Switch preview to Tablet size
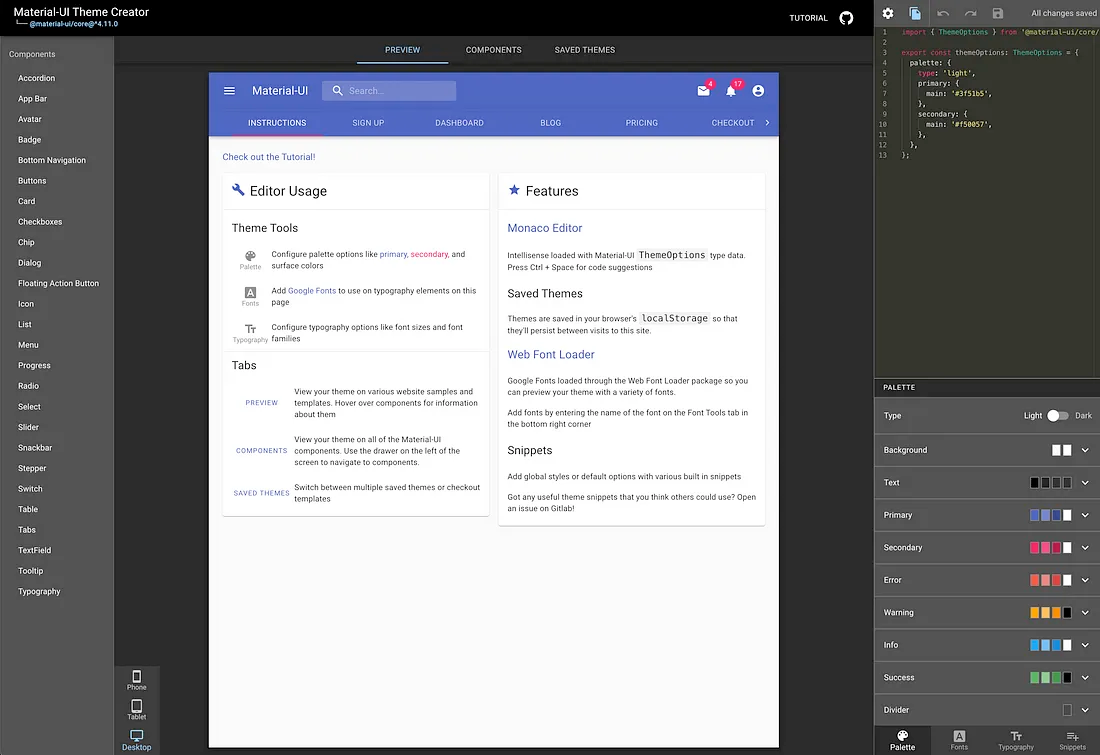The height and width of the screenshot is (755, 1100). (x=137, y=709)
